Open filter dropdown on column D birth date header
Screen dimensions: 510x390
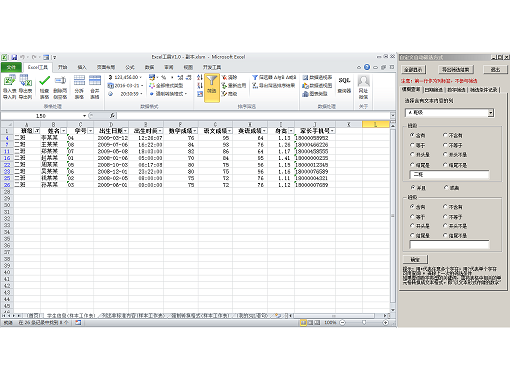point(125,131)
